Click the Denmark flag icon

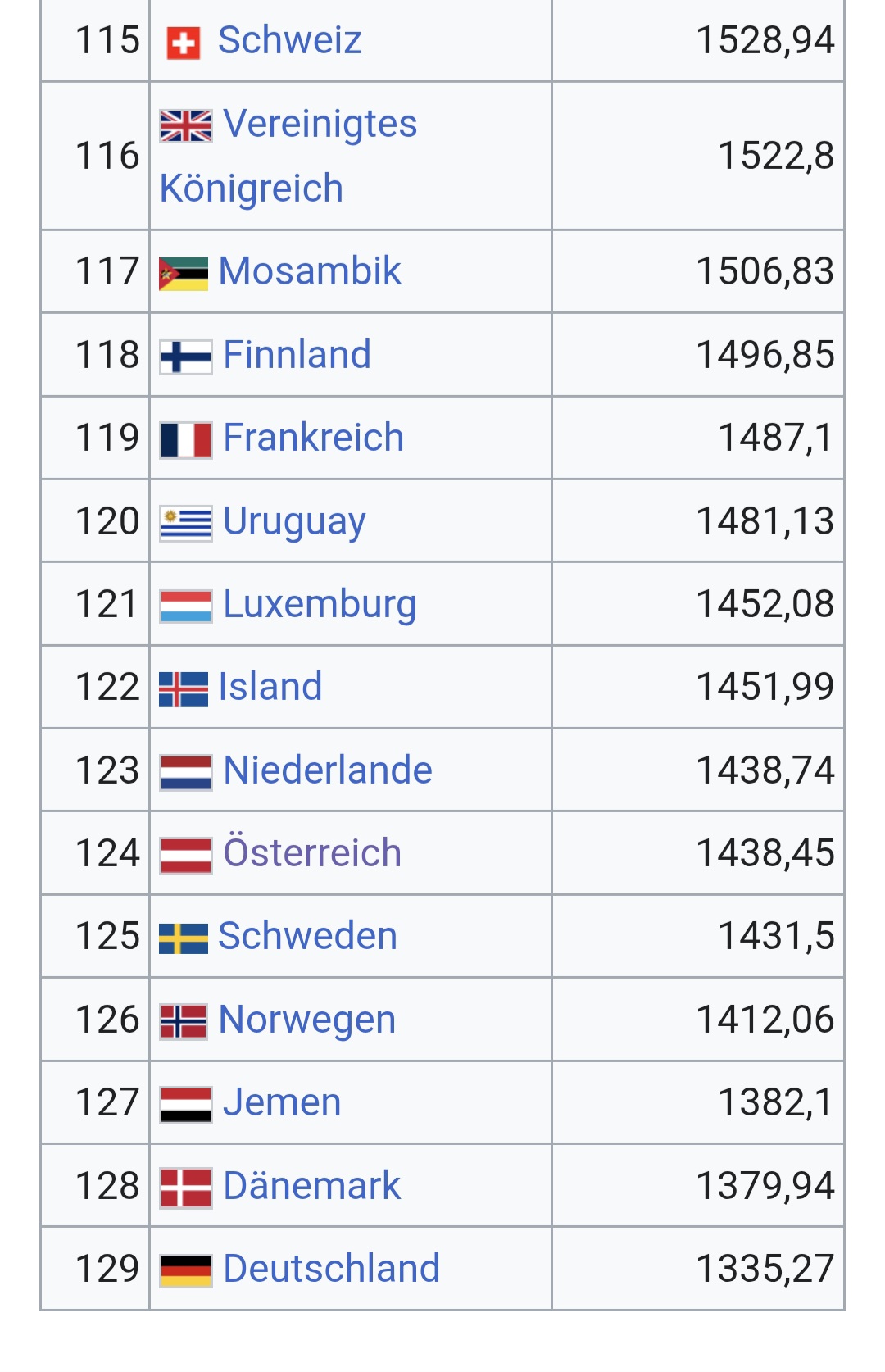[186, 1188]
